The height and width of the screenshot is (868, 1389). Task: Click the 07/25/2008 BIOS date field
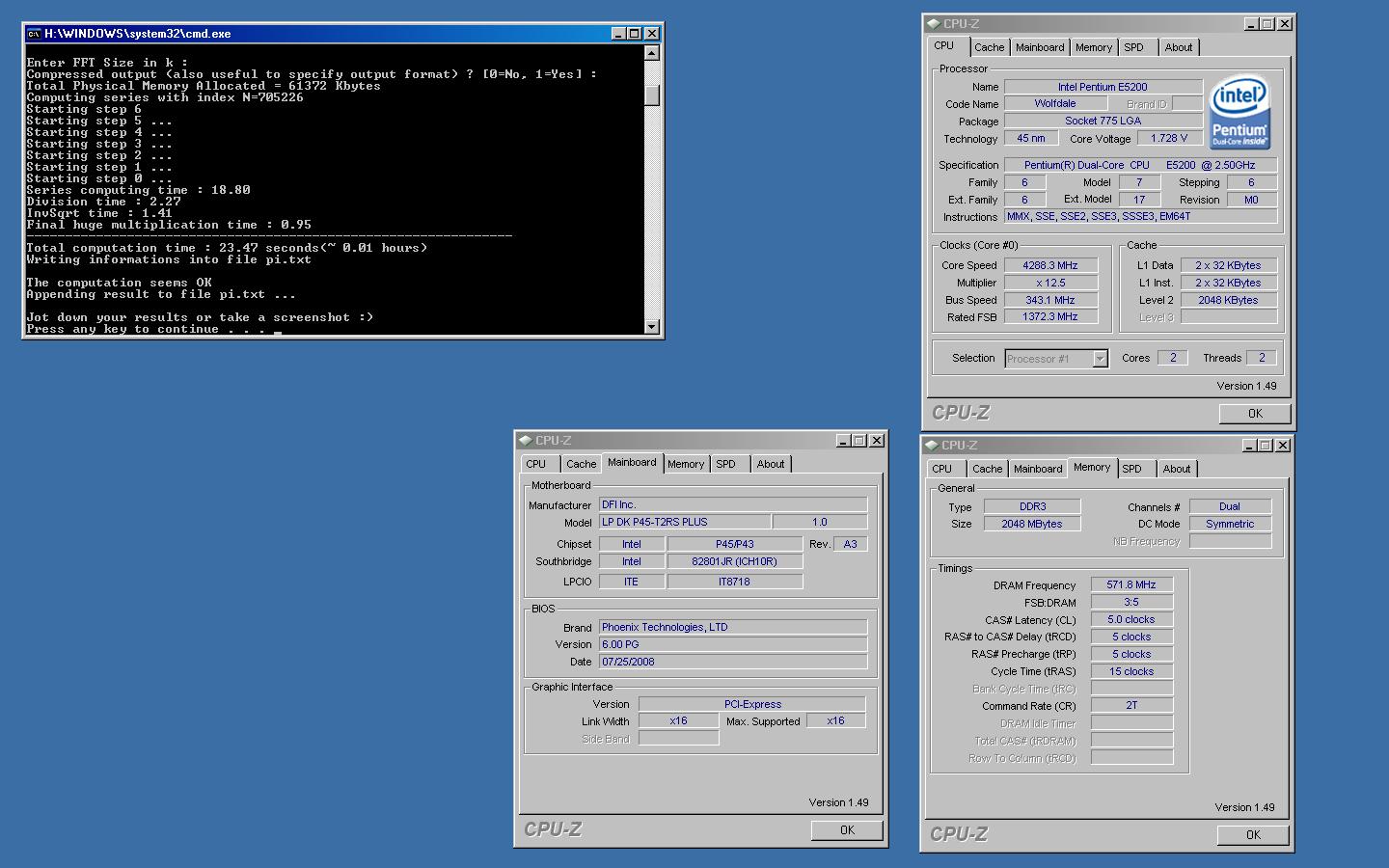[733, 663]
